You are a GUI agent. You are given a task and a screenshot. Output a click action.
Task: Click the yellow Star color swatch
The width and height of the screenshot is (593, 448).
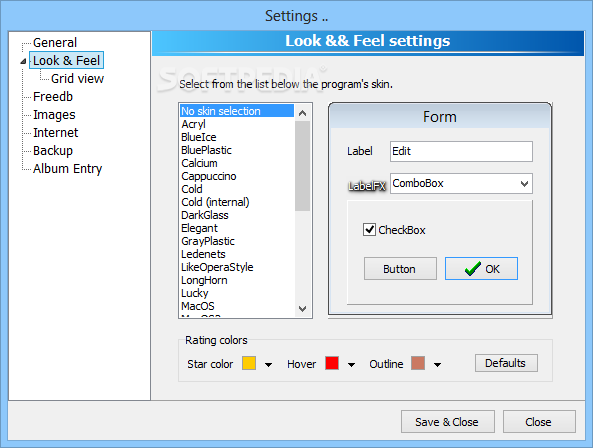point(249,363)
